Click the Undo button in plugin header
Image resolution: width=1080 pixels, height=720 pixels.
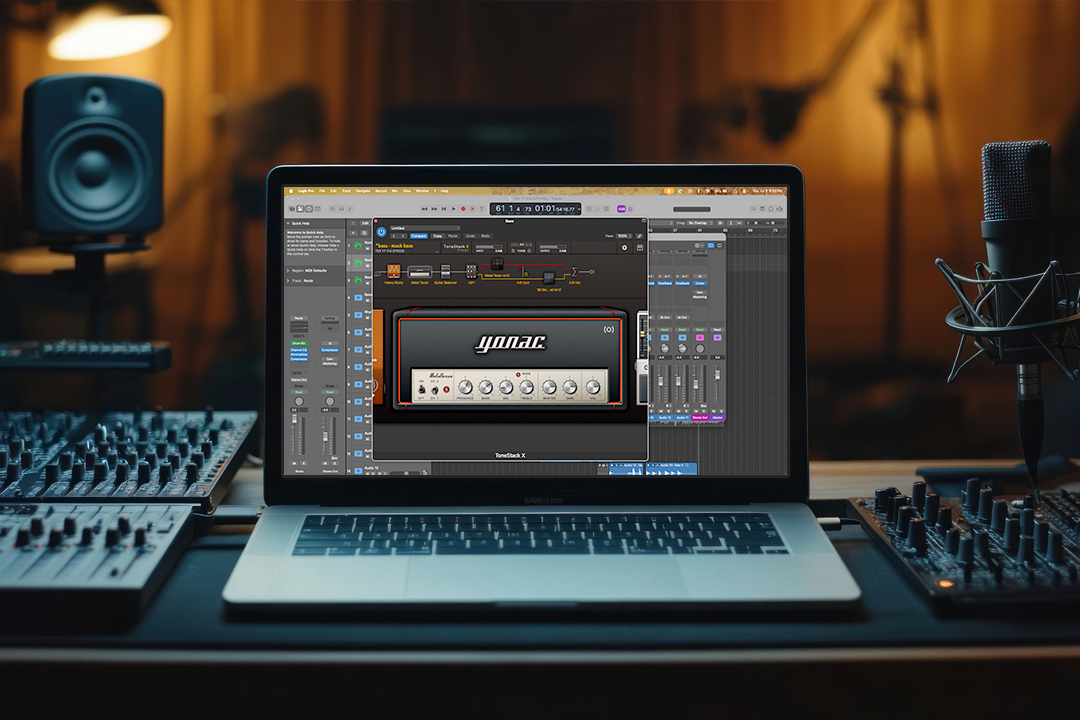pyautogui.click(x=470, y=236)
